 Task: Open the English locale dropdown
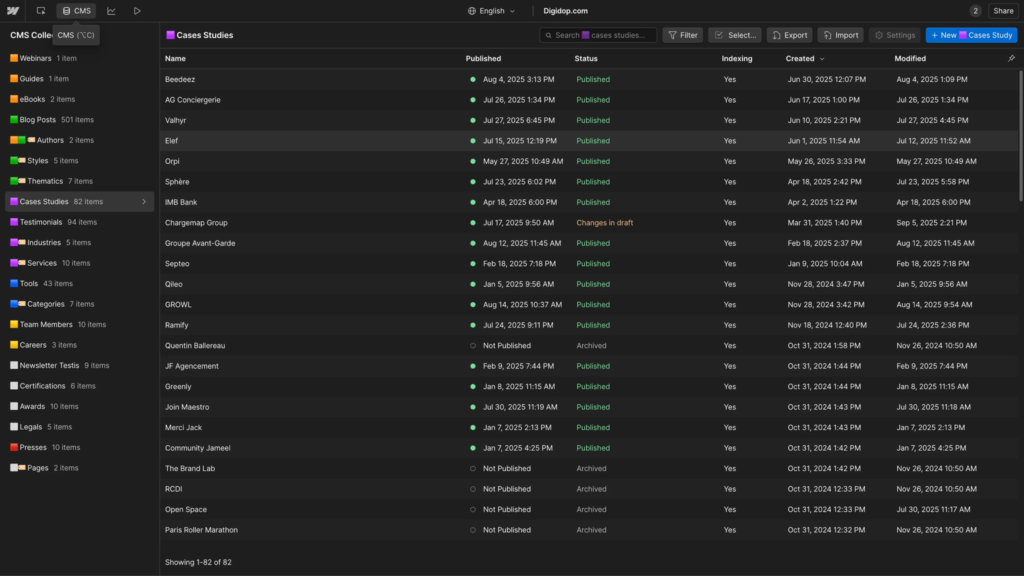tap(491, 11)
